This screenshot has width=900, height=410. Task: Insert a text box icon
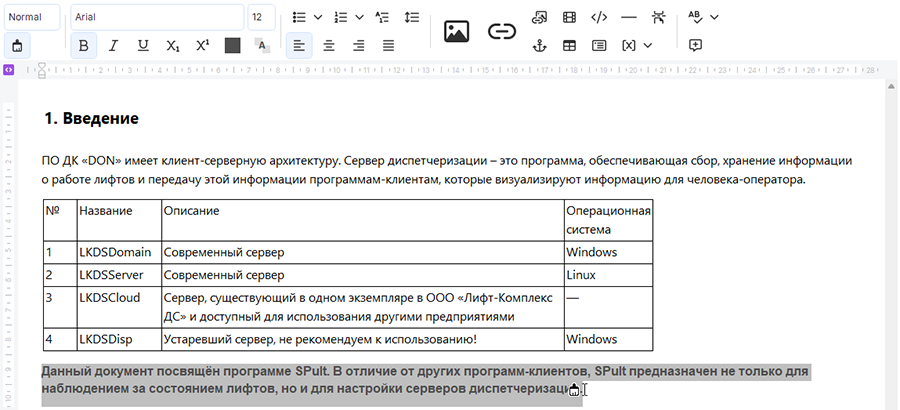pyautogui.click(x=599, y=45)
